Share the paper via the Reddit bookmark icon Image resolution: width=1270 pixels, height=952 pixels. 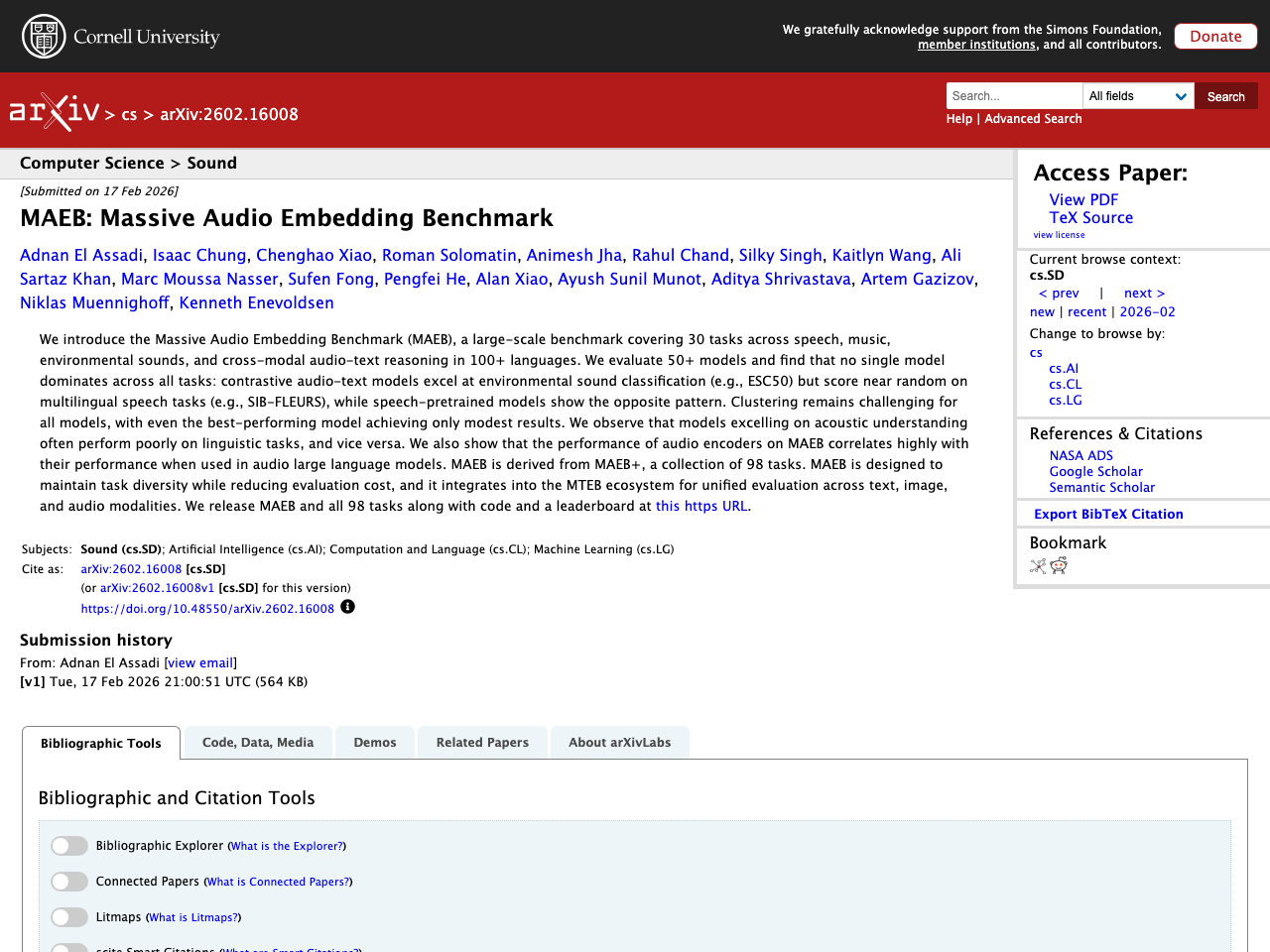pos(1058,565)
